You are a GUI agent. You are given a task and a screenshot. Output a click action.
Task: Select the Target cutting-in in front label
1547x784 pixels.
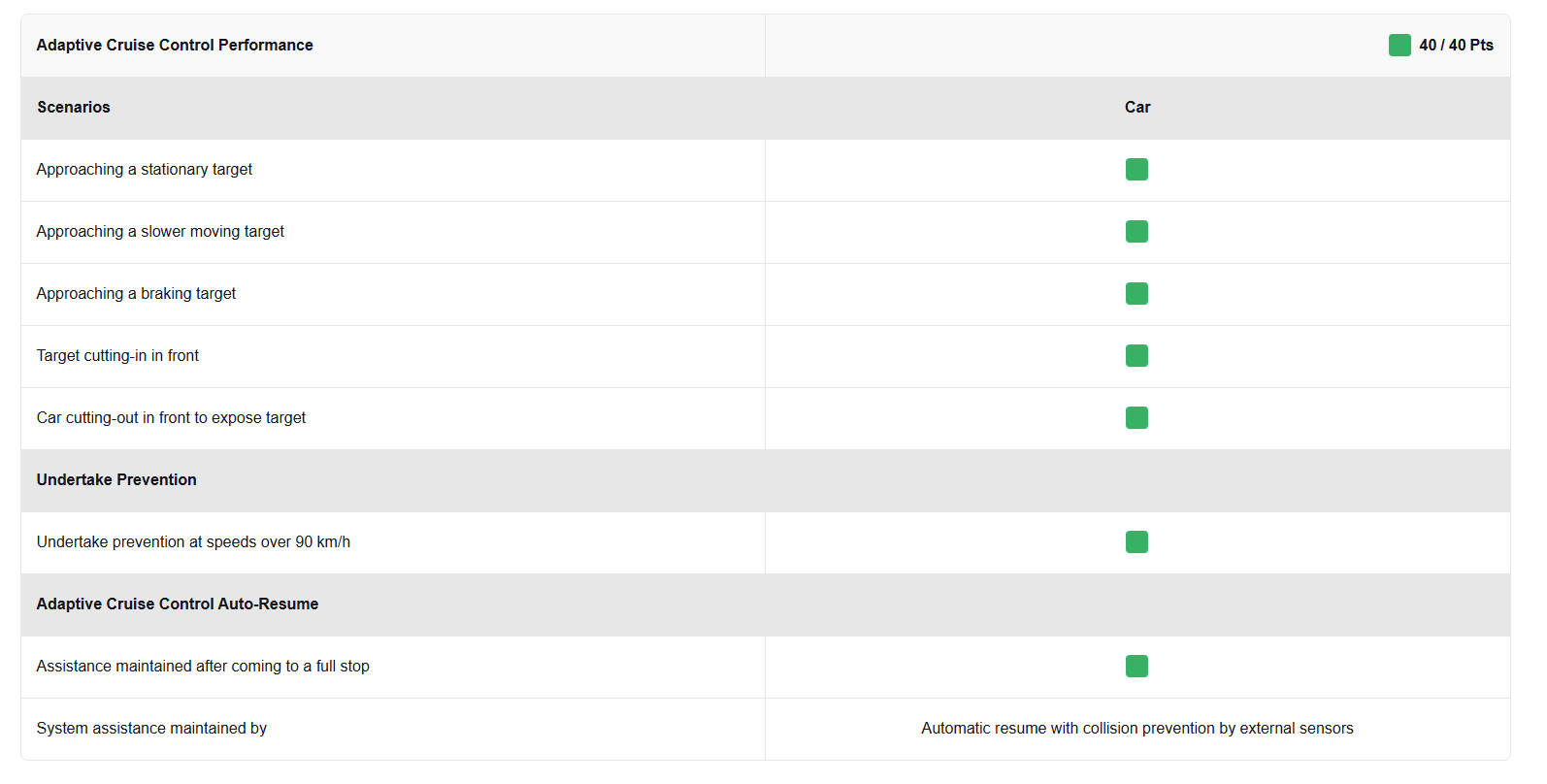pyautogui.click(x=117, y=355)
